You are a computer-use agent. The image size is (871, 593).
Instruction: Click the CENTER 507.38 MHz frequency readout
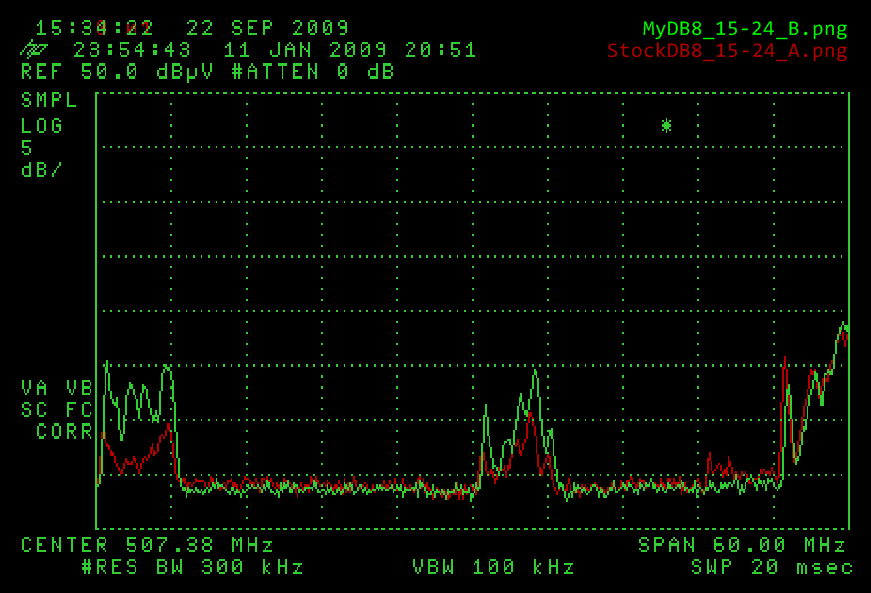(x=147, y=545)
